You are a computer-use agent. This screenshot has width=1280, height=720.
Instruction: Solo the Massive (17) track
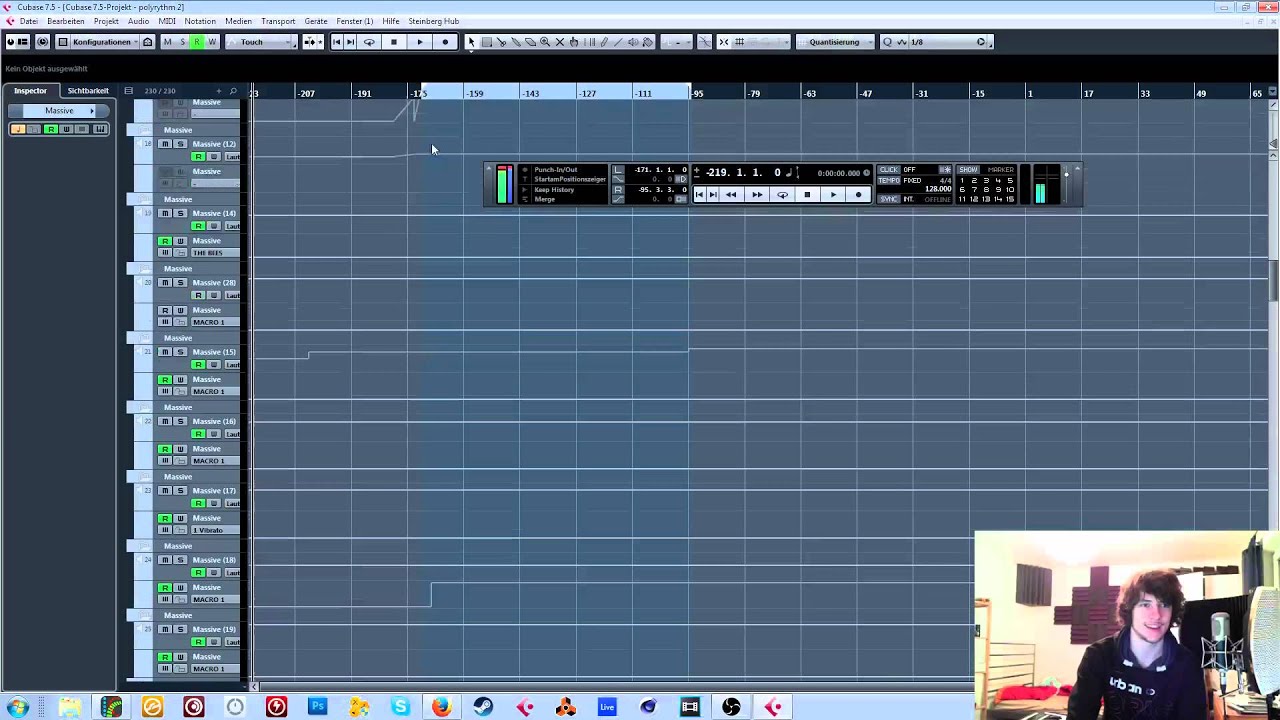(x=181, y=490)
